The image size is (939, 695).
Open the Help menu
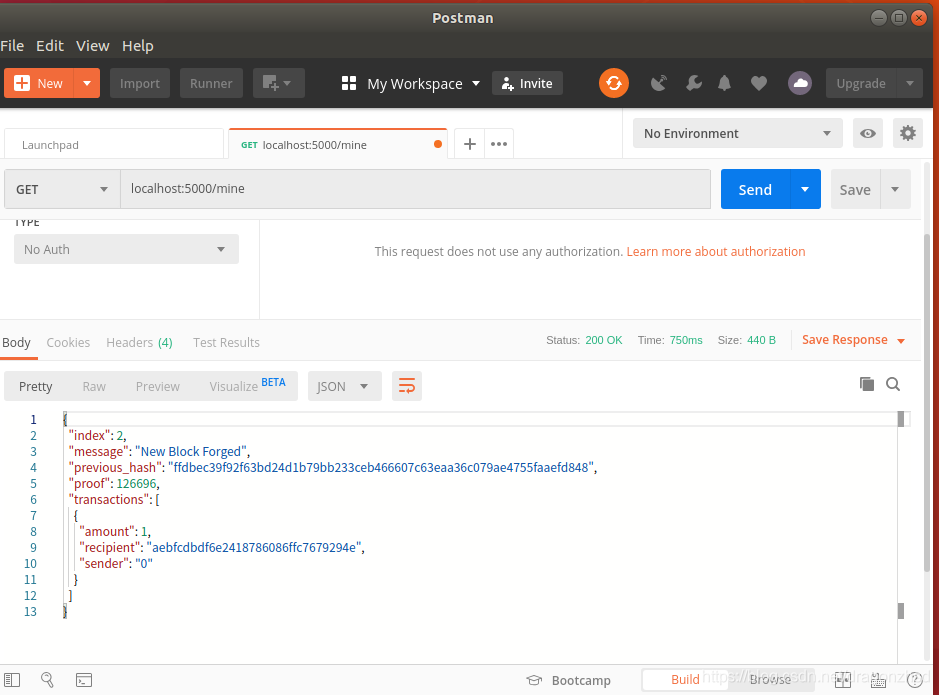point(138,45)
